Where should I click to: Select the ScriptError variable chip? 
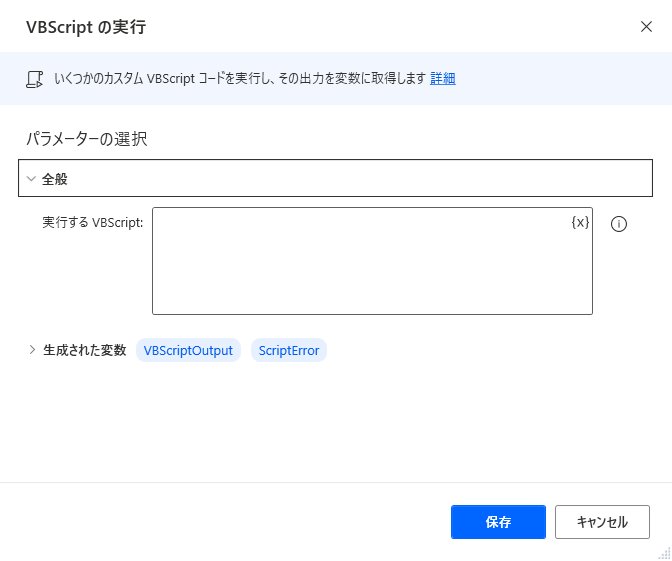click(x=289, y=350)
